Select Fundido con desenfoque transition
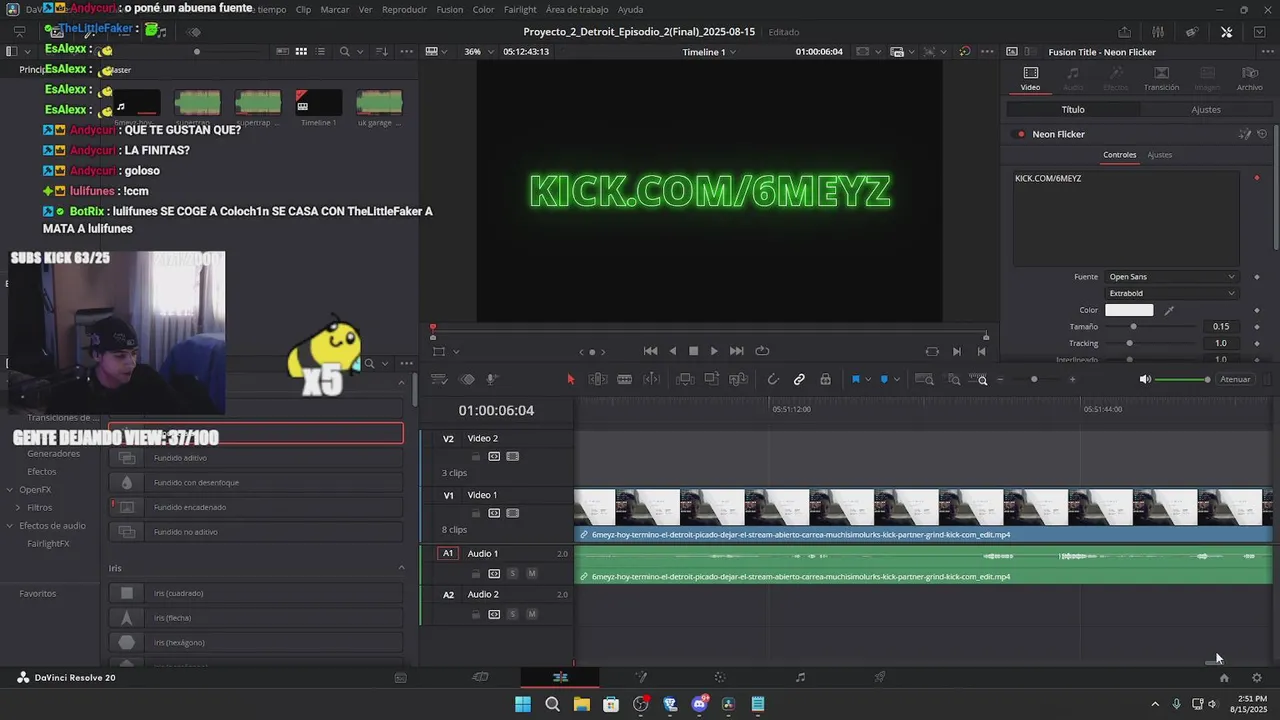The height and width of the screenshot is (720, 1280). (x=256, y=482)
